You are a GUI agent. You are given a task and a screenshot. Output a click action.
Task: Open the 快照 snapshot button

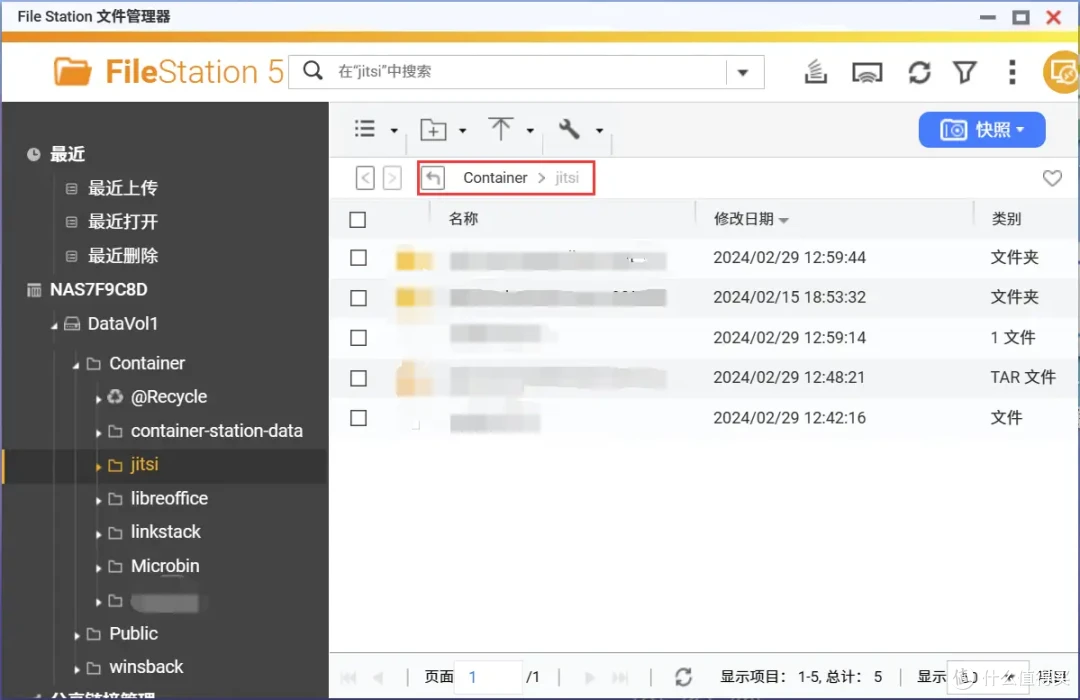point(982,130)
